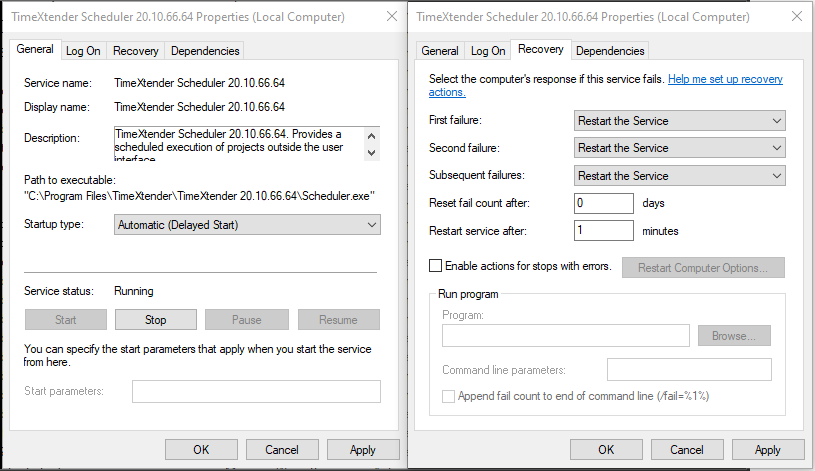Open Log On tab in right window
Screen dimensions: 815x471
(x=488, y=51)
